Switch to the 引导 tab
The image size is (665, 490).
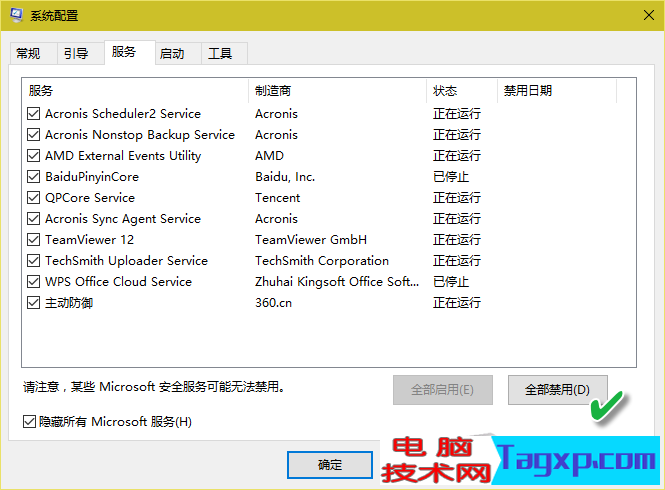point(80,53)
